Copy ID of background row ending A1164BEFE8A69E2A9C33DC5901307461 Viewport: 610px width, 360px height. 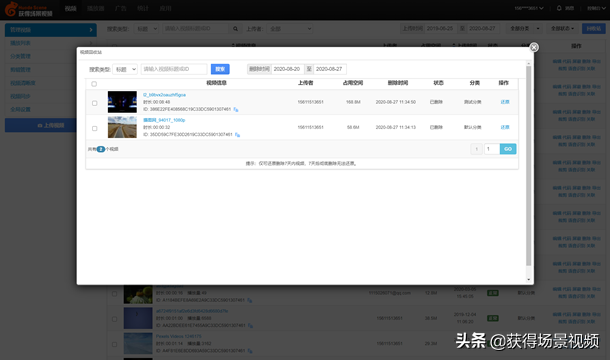[x=250, y=300]
